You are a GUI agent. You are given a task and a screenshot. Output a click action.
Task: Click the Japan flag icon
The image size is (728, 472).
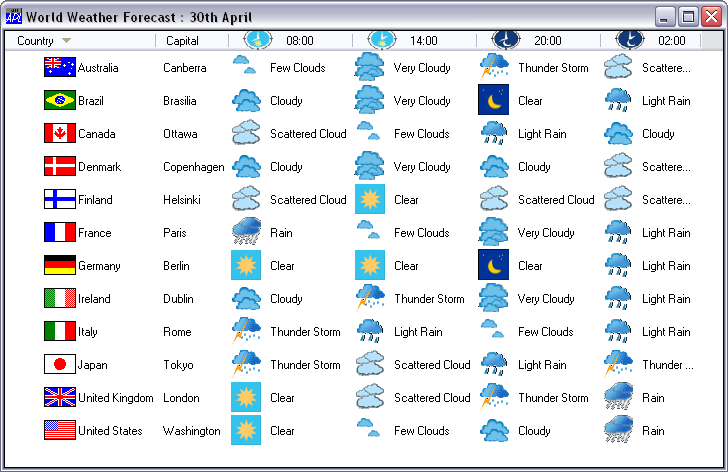point(60,364)
